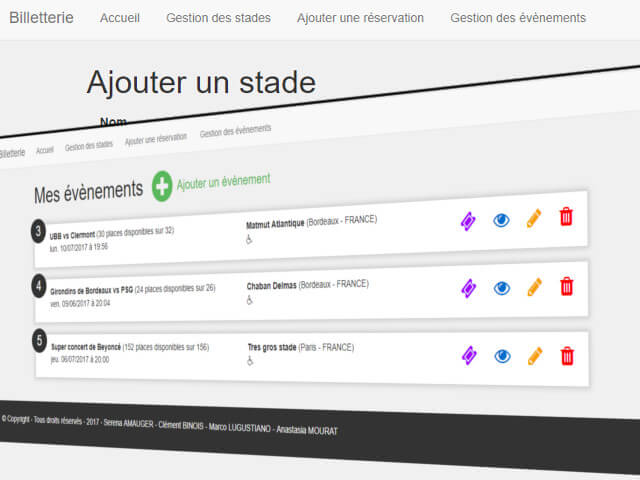Viewport: 640px width, 480px height.
Task: Click the Matmut Atlantique stadium name
Action: [275, 224]
